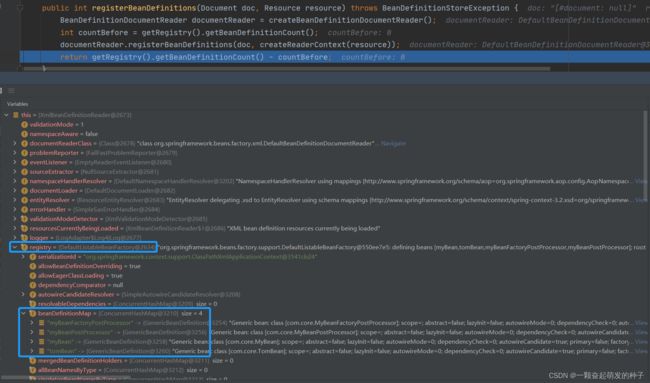Click the dependencyComparator field icon
Viewport: 650px width, 383px height.
point(33,285)
